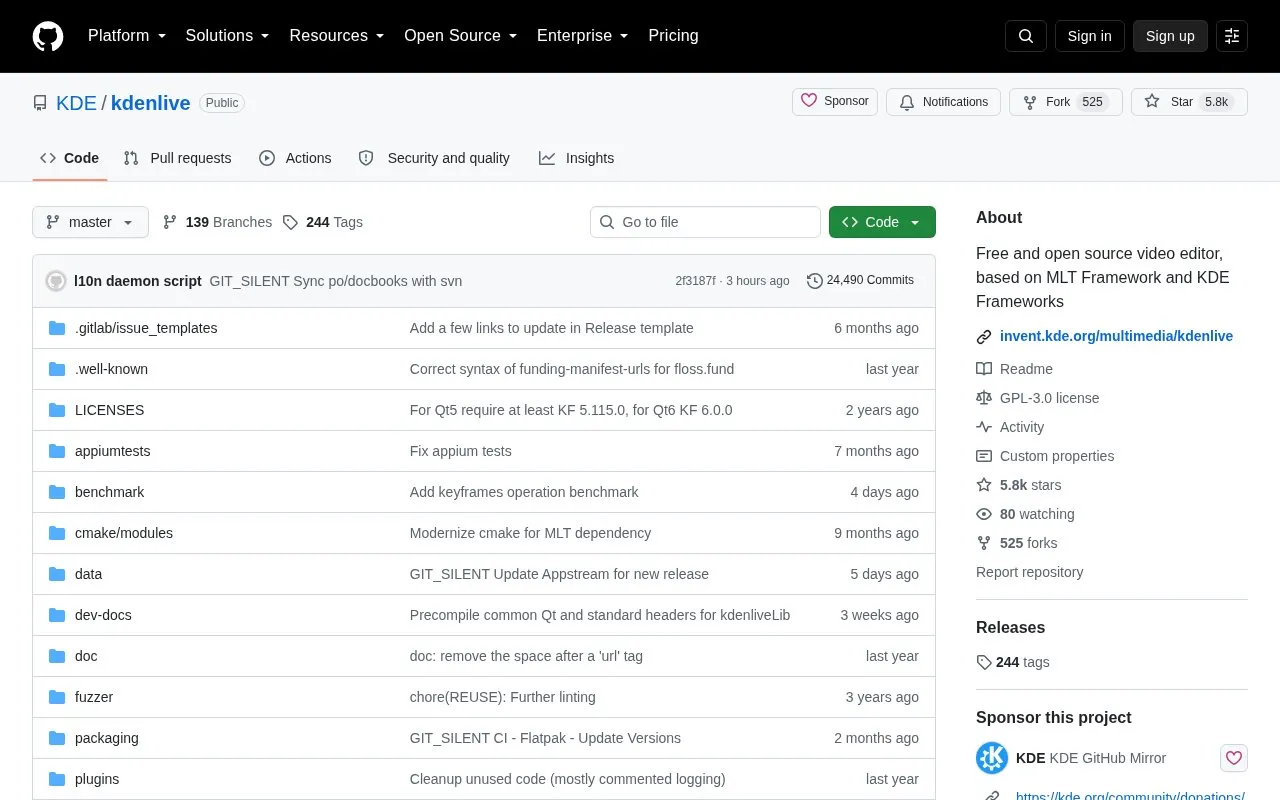1280x800 pixels.
Task: Open the Platform navigation menu
Action: (x=127, y=36)
